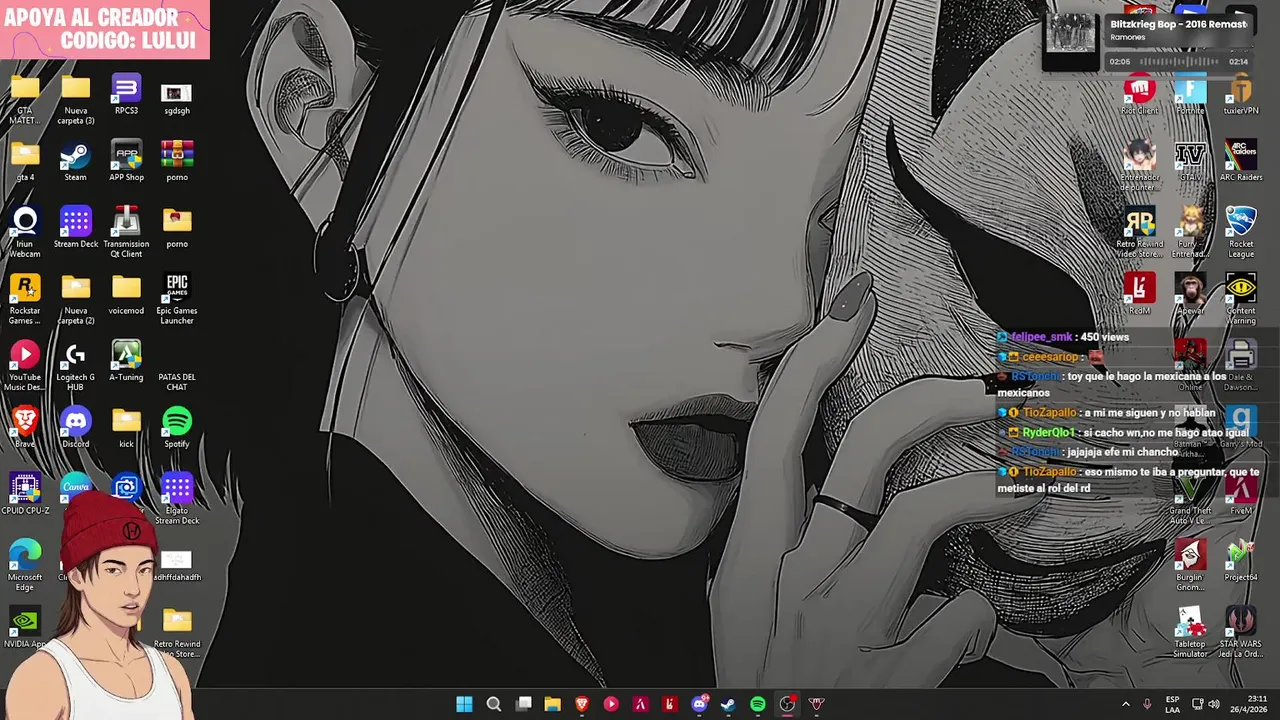Open Logitech G HUB icon
Image resolution: width=1280 pixels, height=720 pixels.
(75, 368)
